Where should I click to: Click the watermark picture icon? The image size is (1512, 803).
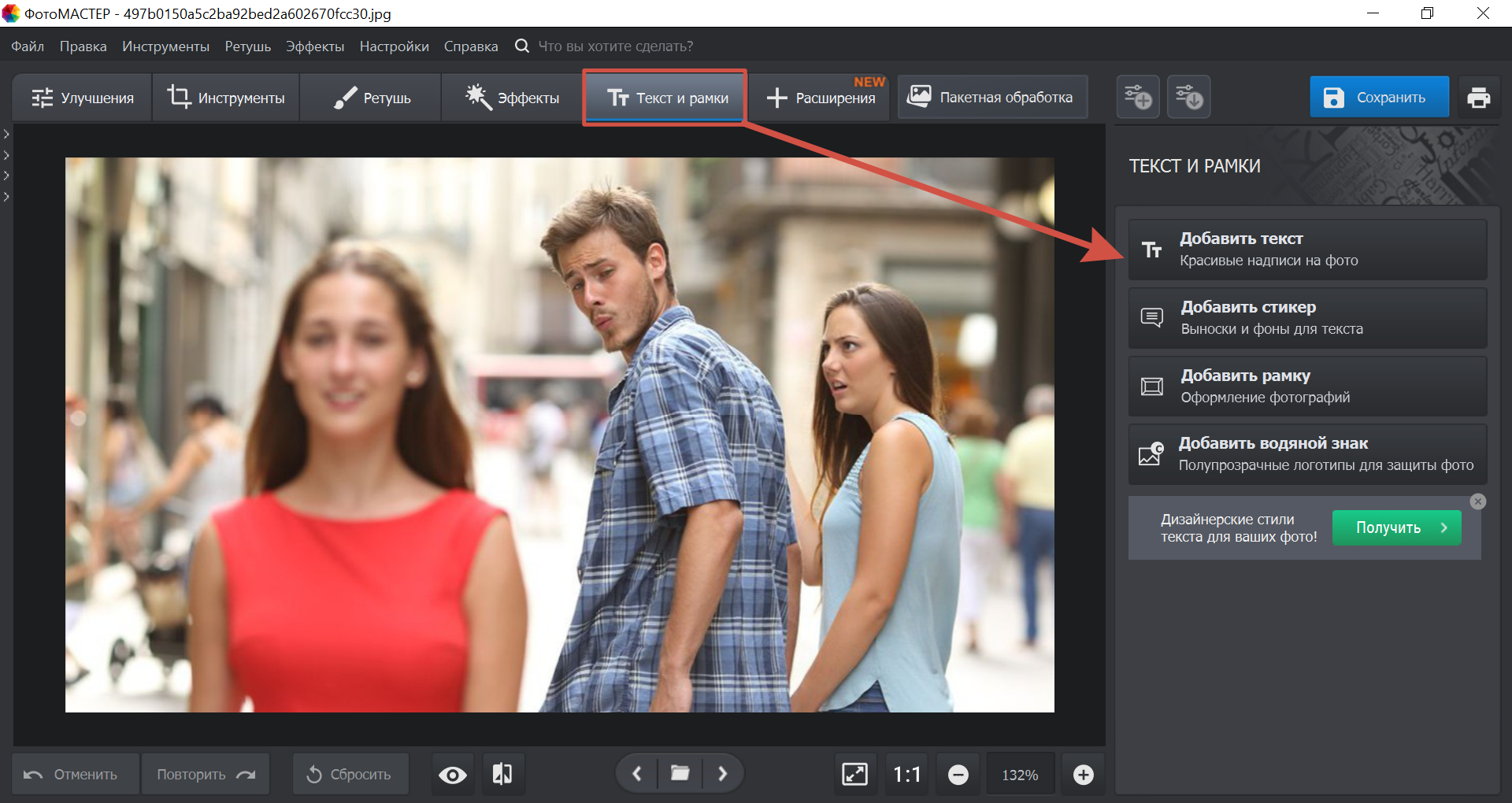(1151, 454)
